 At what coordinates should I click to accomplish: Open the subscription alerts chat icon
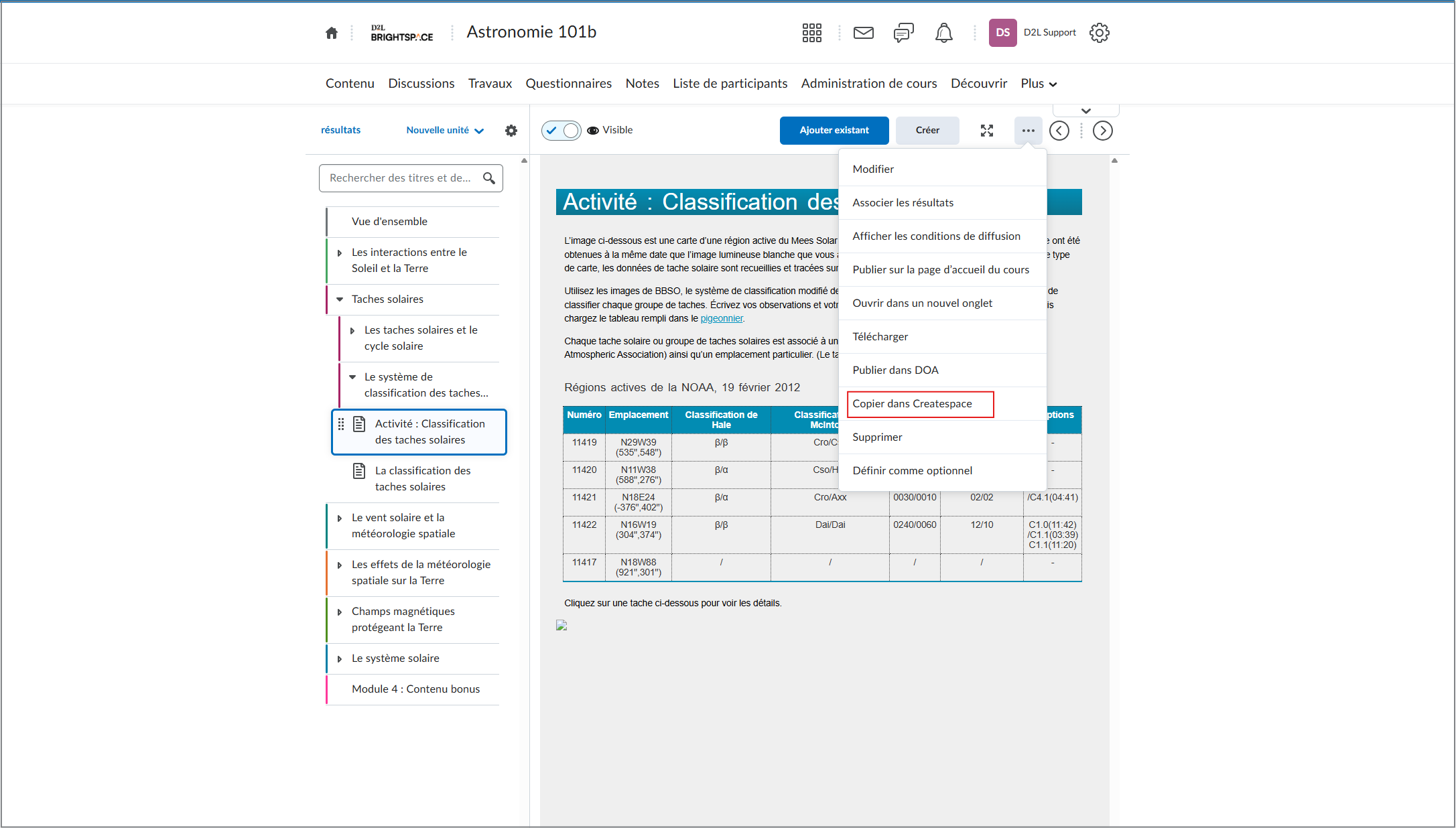[903, 33]
